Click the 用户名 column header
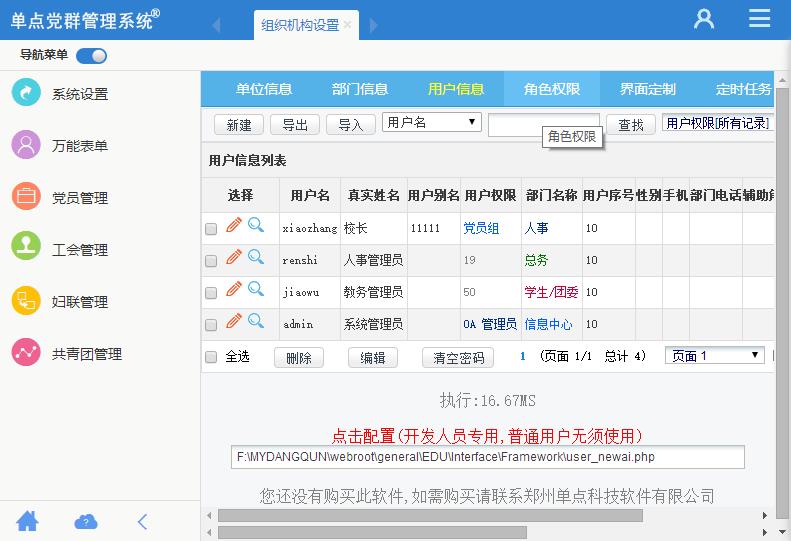The image size is (791, 541). coord(310,195)
